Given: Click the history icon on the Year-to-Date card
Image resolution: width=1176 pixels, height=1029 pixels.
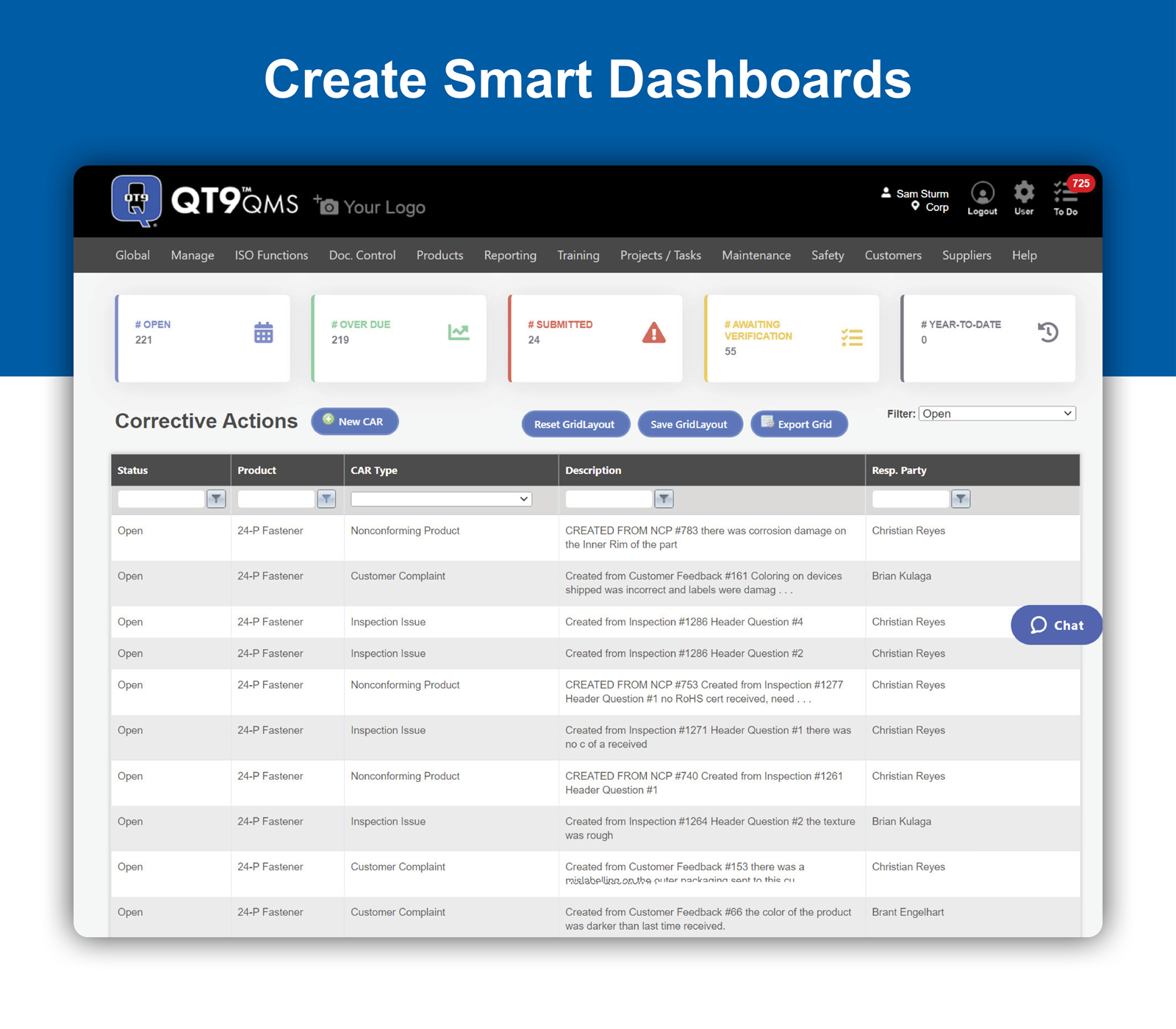Looking at the screenshot, I should point(1047,332).
